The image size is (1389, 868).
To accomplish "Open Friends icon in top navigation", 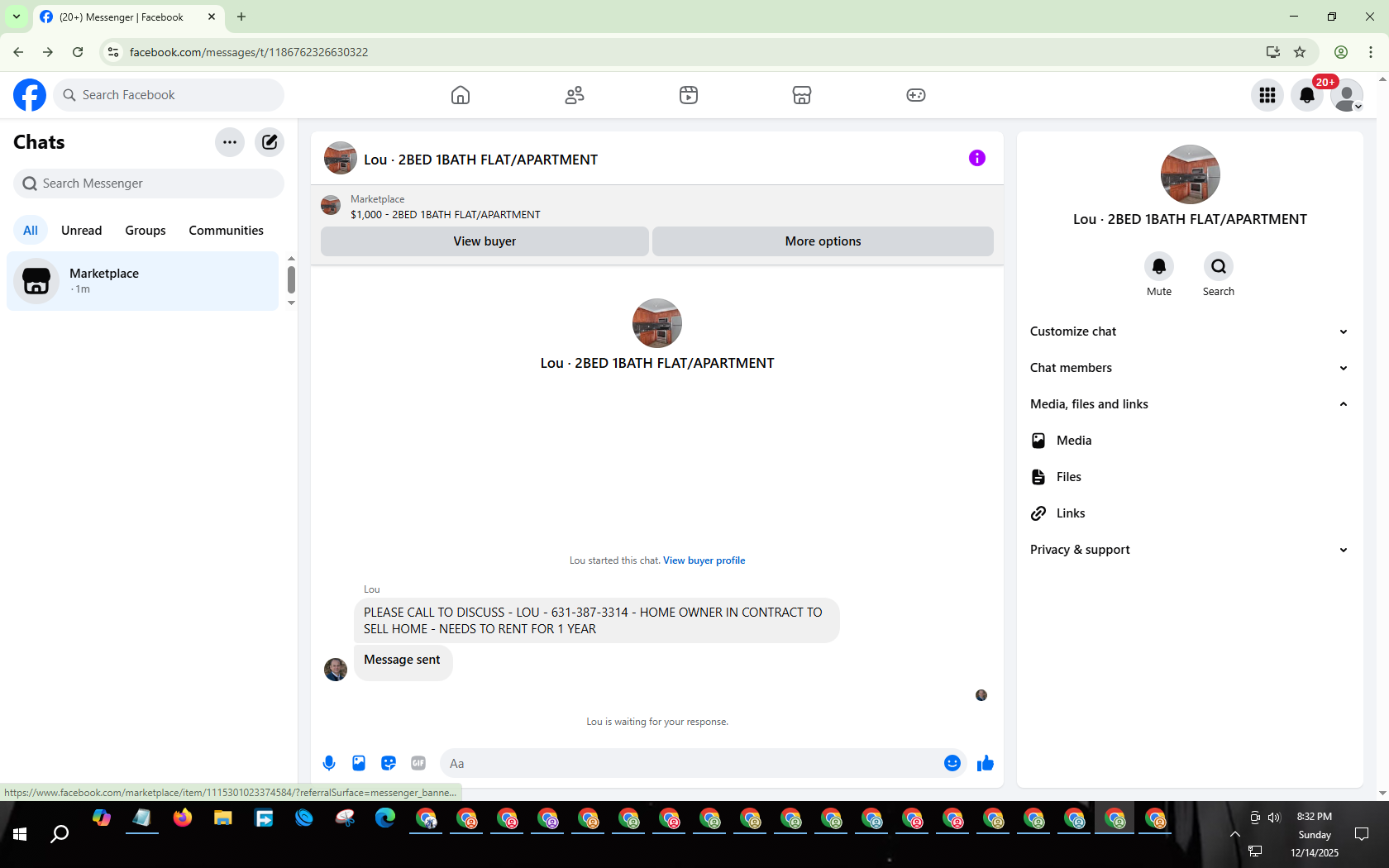I will pos(575,95).
